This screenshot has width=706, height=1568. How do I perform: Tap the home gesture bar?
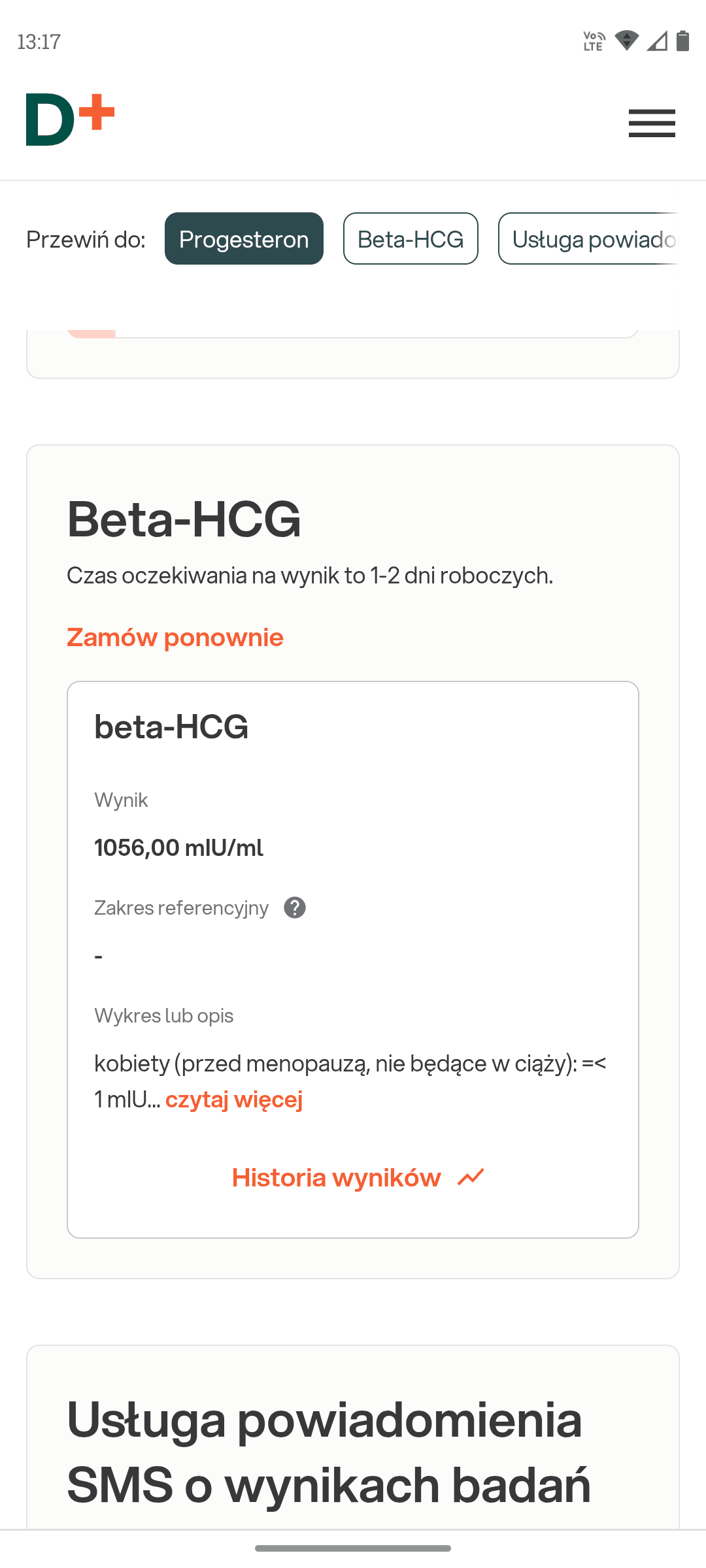point(353,1548)
